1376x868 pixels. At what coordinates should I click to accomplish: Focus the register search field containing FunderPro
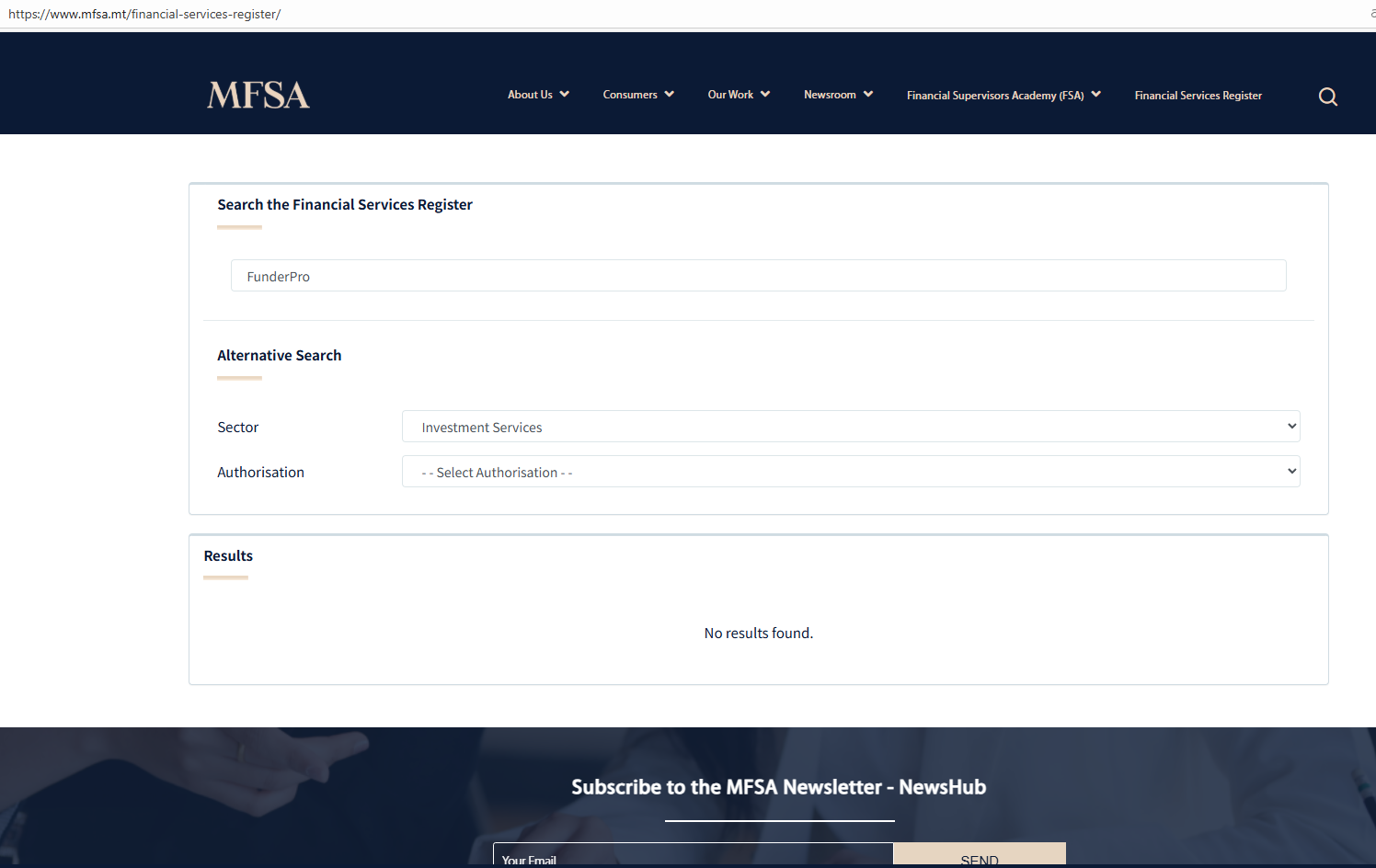[758, 276]
